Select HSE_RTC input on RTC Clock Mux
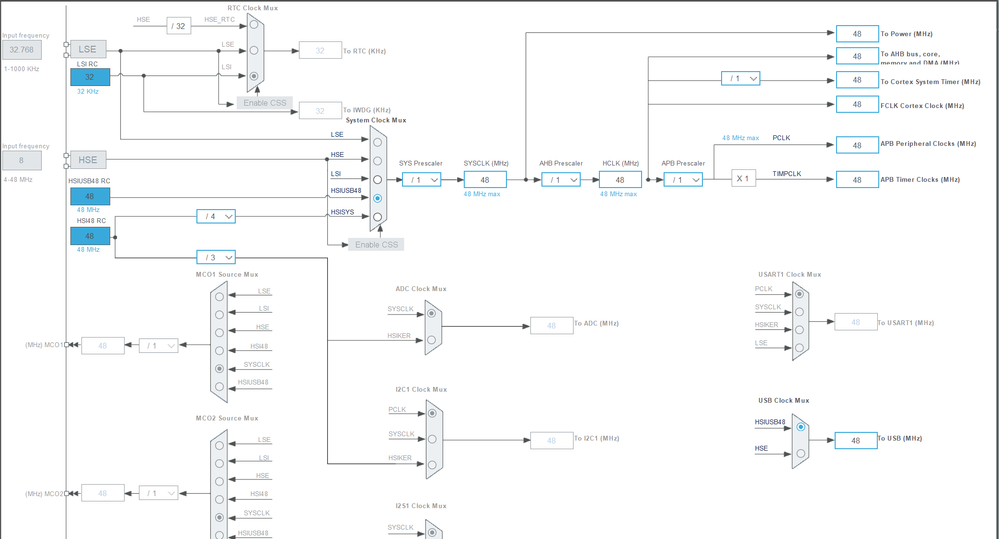This screenshot has height=539, width=999. coord(254,24)
